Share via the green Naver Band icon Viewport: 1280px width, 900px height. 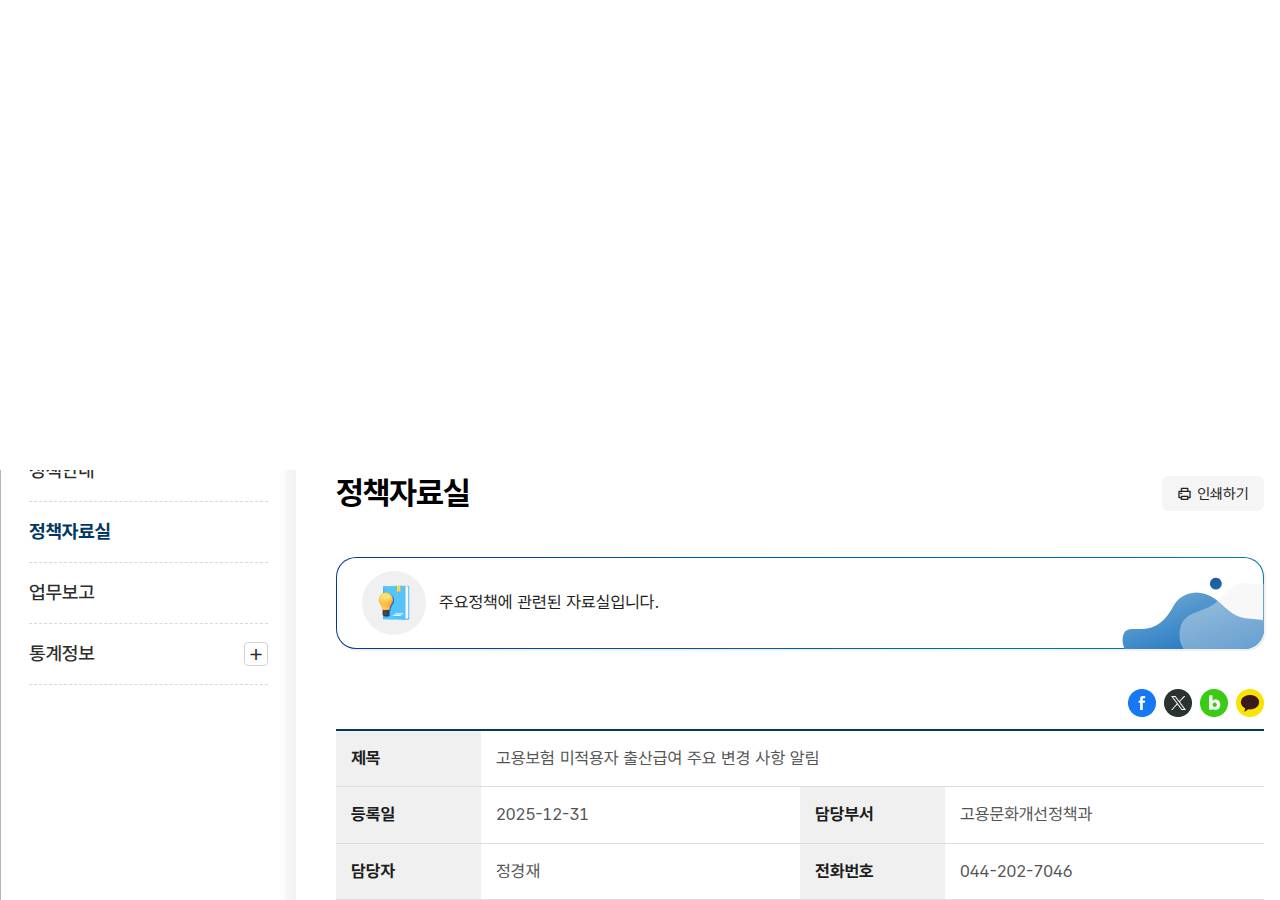1213,703
